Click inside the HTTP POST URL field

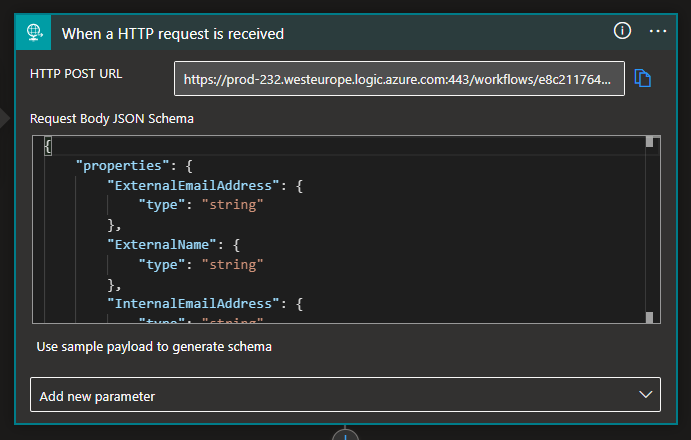[x=399, y=78]
